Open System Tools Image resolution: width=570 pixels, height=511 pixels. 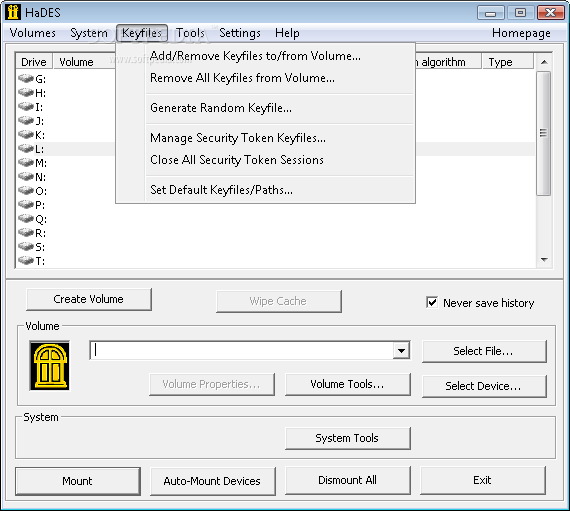[x=348, y=438]
